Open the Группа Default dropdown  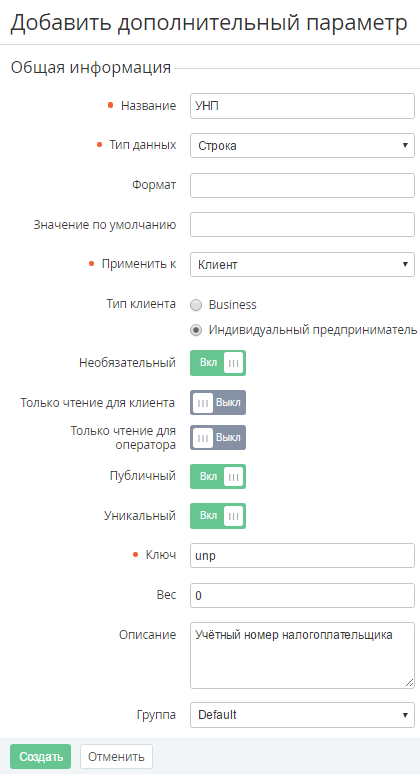302,715
